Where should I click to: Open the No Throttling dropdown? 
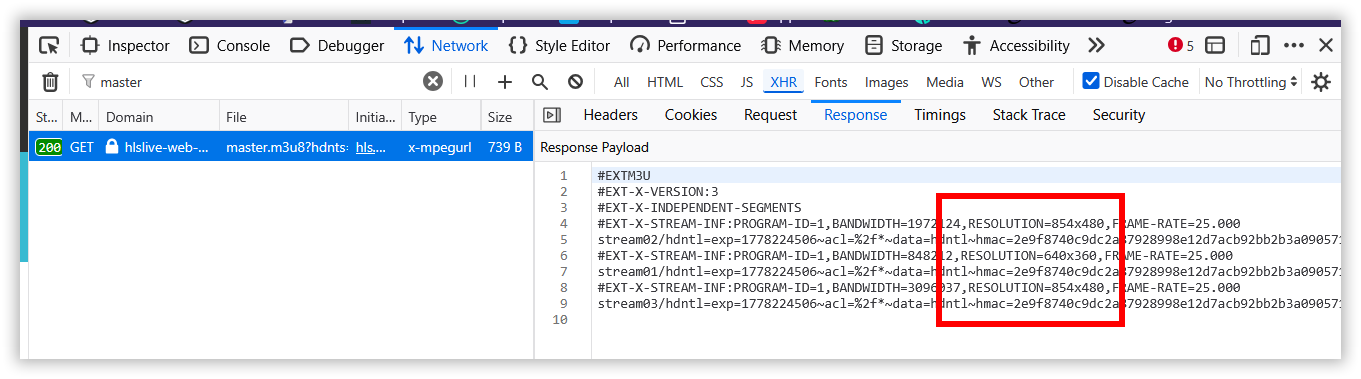click(1251, 82)
